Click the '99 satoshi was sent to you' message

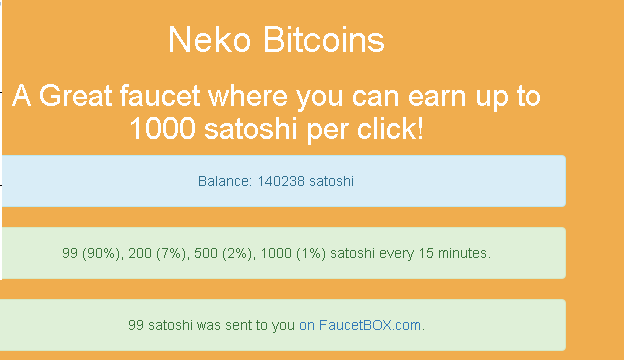(211, 325)
